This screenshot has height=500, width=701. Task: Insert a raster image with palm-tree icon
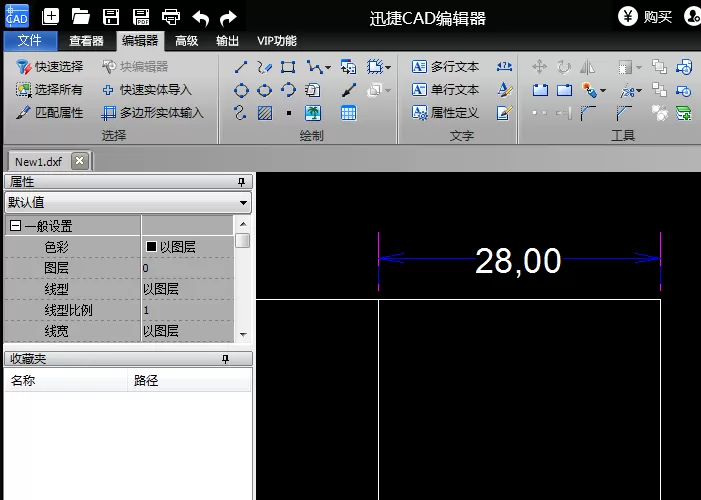tap(313, 113)
